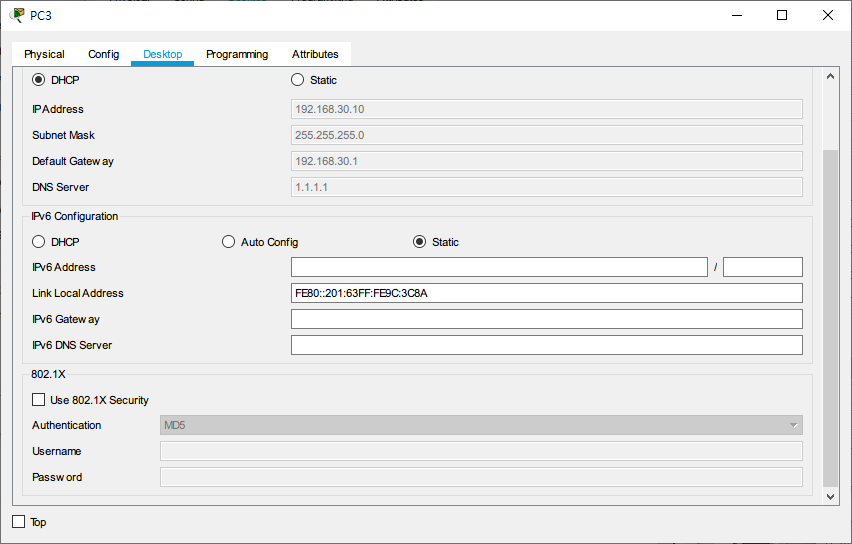
Task: Select IPv6 Static radio option
Action: [x=420, y=242]
